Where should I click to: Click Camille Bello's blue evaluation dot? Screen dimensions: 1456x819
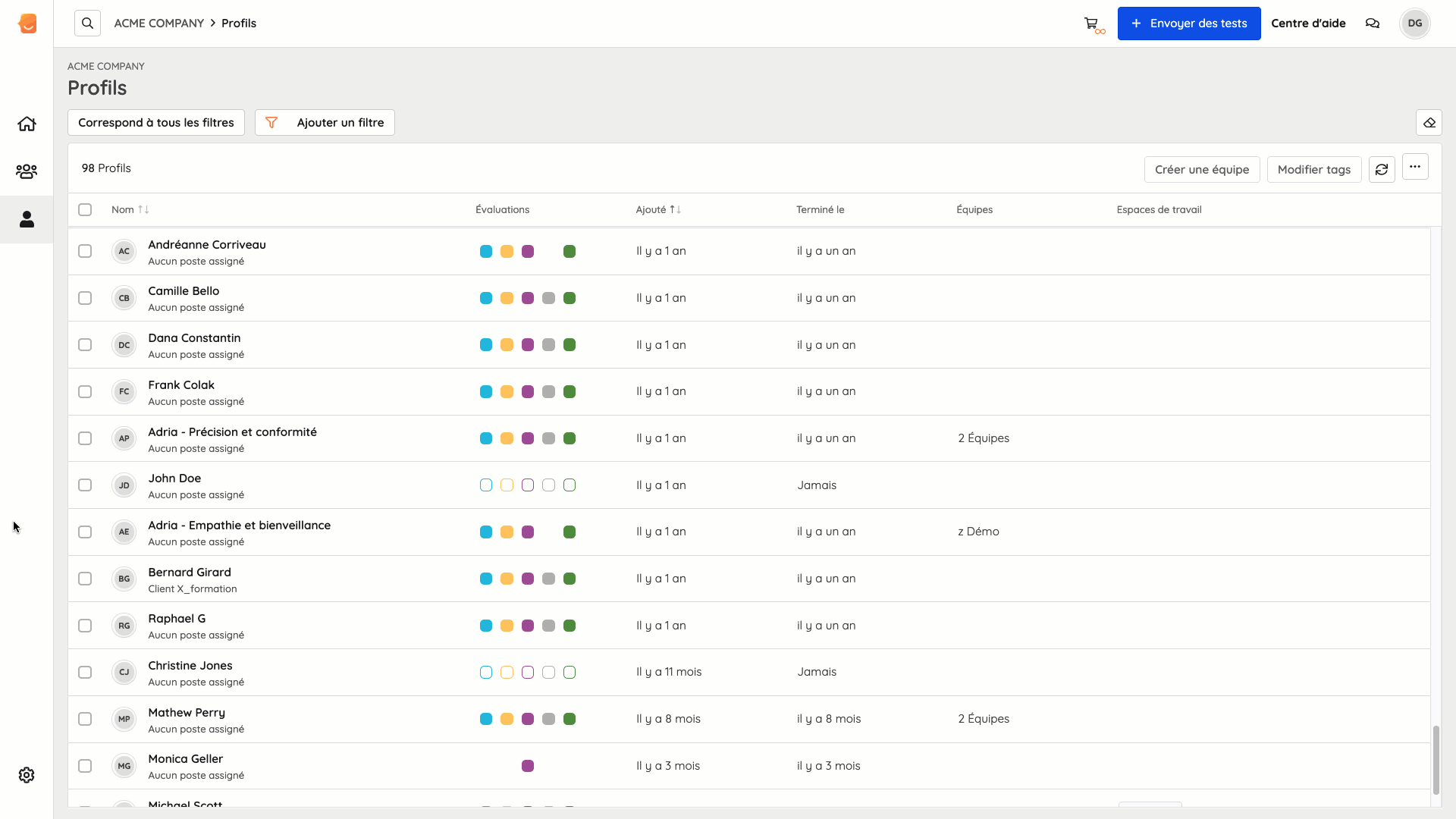[x=486, y=298]
